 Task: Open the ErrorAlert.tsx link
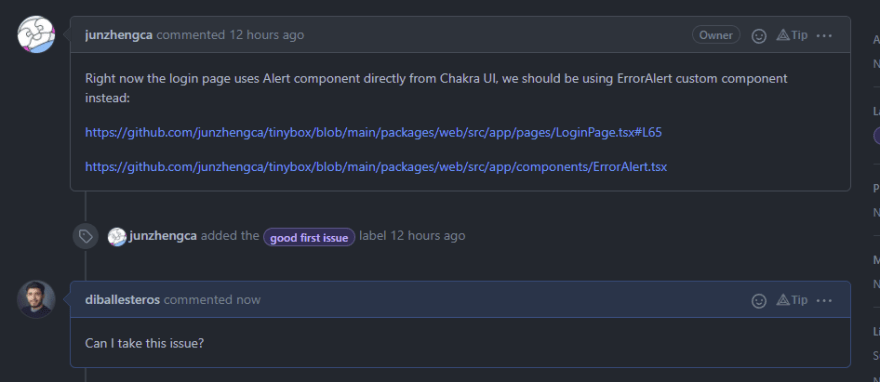pyautogui.click(x=376, y=167)
